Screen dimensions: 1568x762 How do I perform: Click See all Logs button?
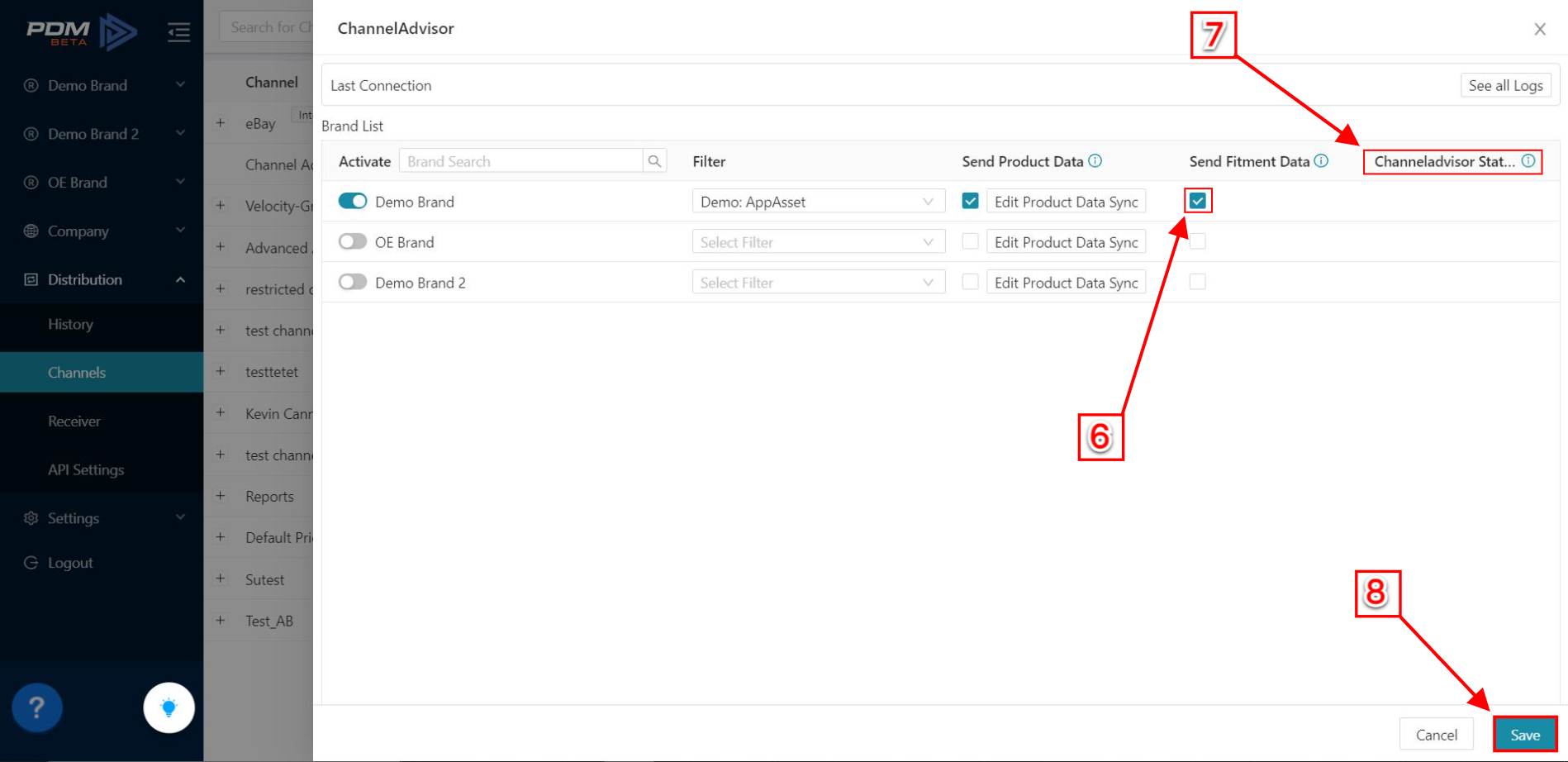pos(1505,85)
